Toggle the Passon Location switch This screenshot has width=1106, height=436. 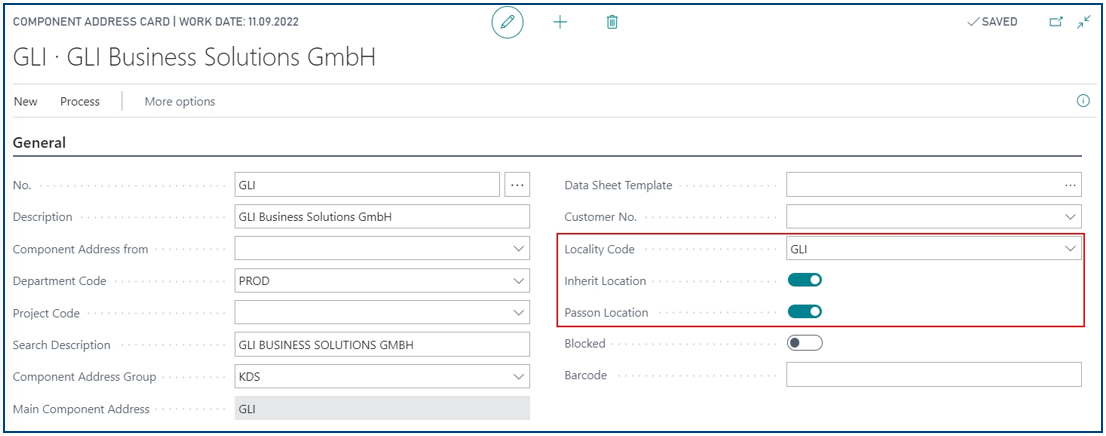805,312
